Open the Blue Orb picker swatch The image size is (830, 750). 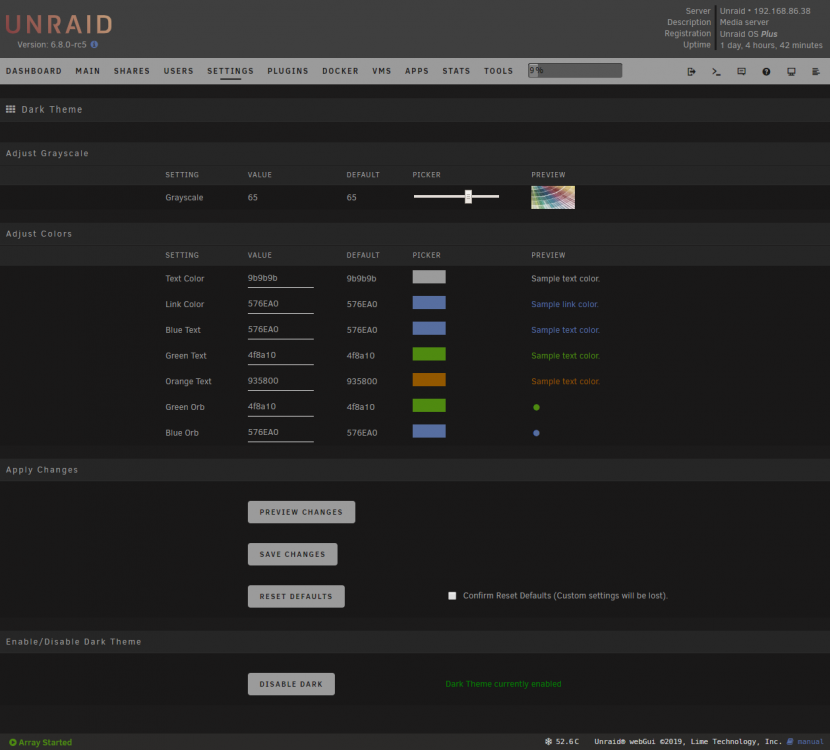tap(429, 431)
